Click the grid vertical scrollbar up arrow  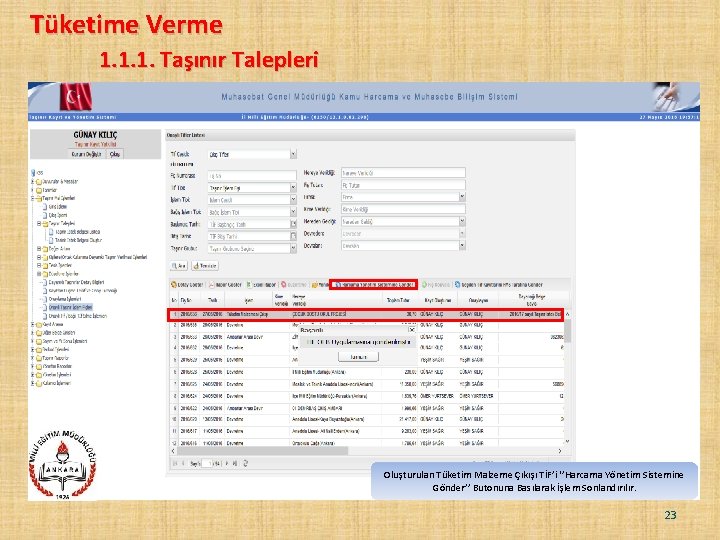(x=568, y=314)
